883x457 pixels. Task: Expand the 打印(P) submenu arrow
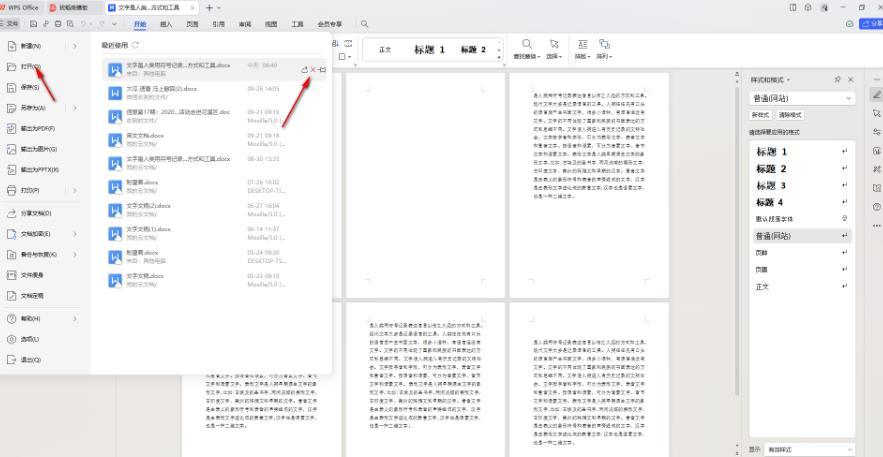coord(75,190)
